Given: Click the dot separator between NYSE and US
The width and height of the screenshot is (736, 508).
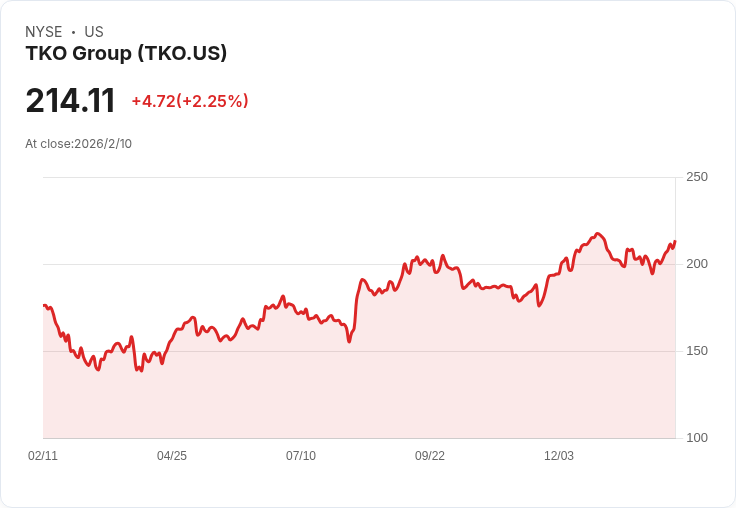Looking at the screenshot, I should [73, 32].
